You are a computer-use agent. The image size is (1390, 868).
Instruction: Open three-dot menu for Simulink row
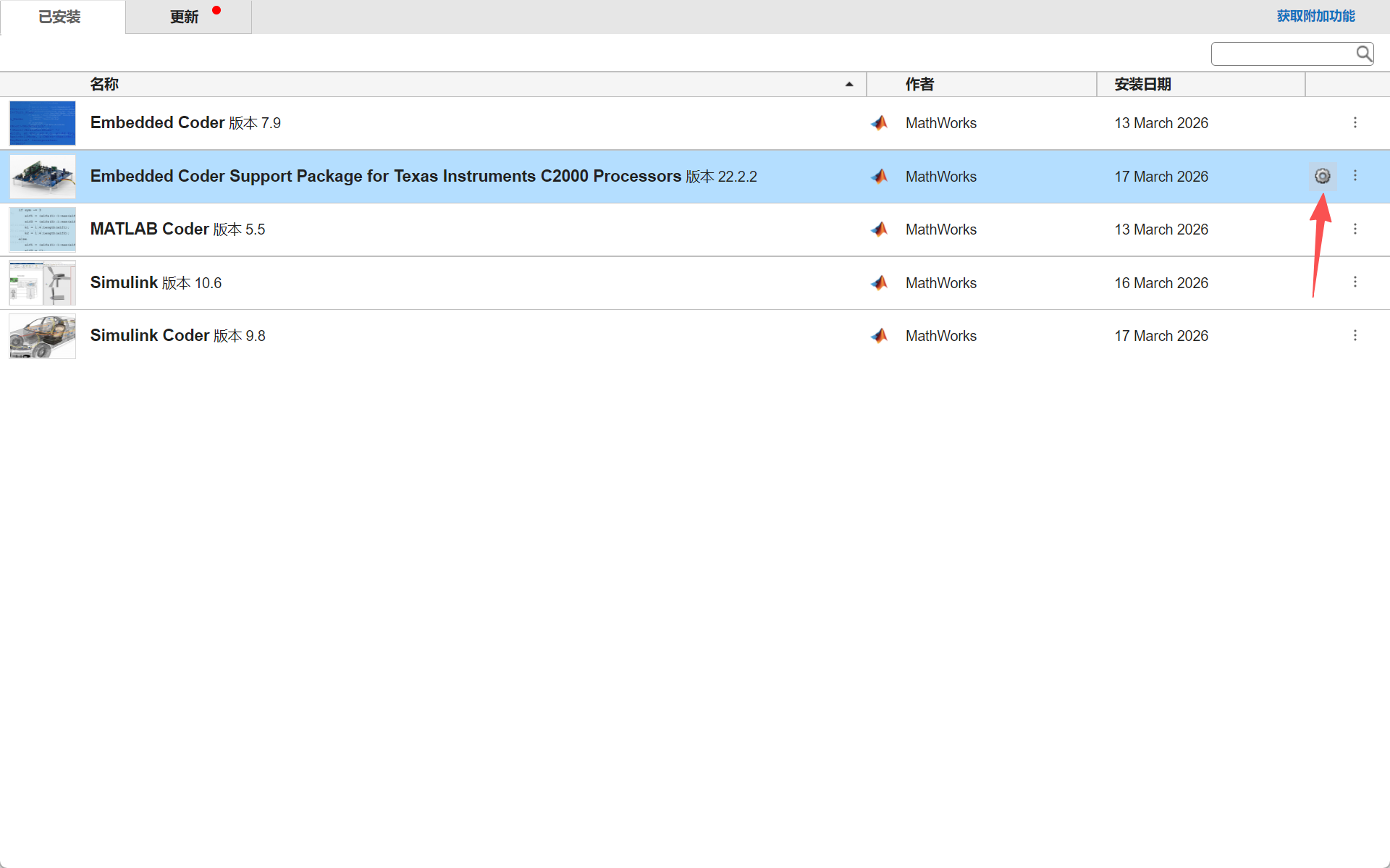pyautogui.click(x=1355, y=282)
